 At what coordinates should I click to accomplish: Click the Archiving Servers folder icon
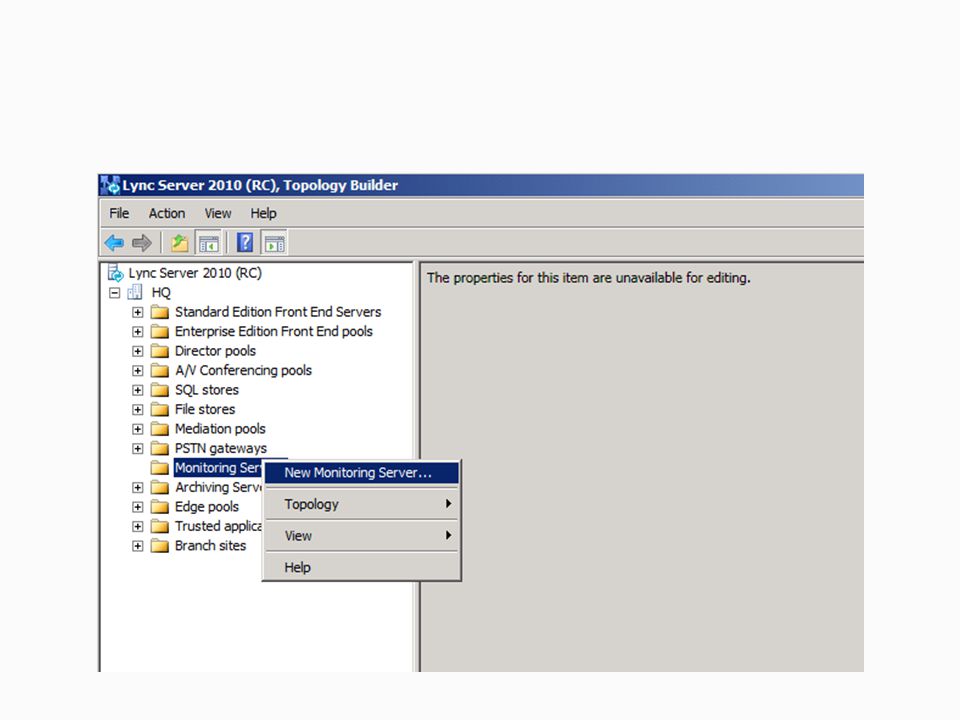(160, 487)
